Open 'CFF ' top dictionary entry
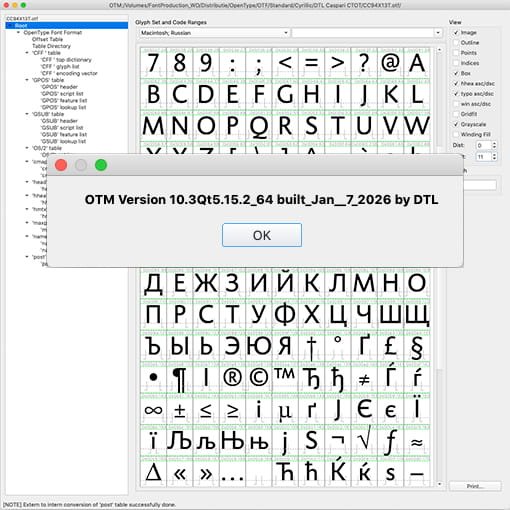 click(66, 60)
